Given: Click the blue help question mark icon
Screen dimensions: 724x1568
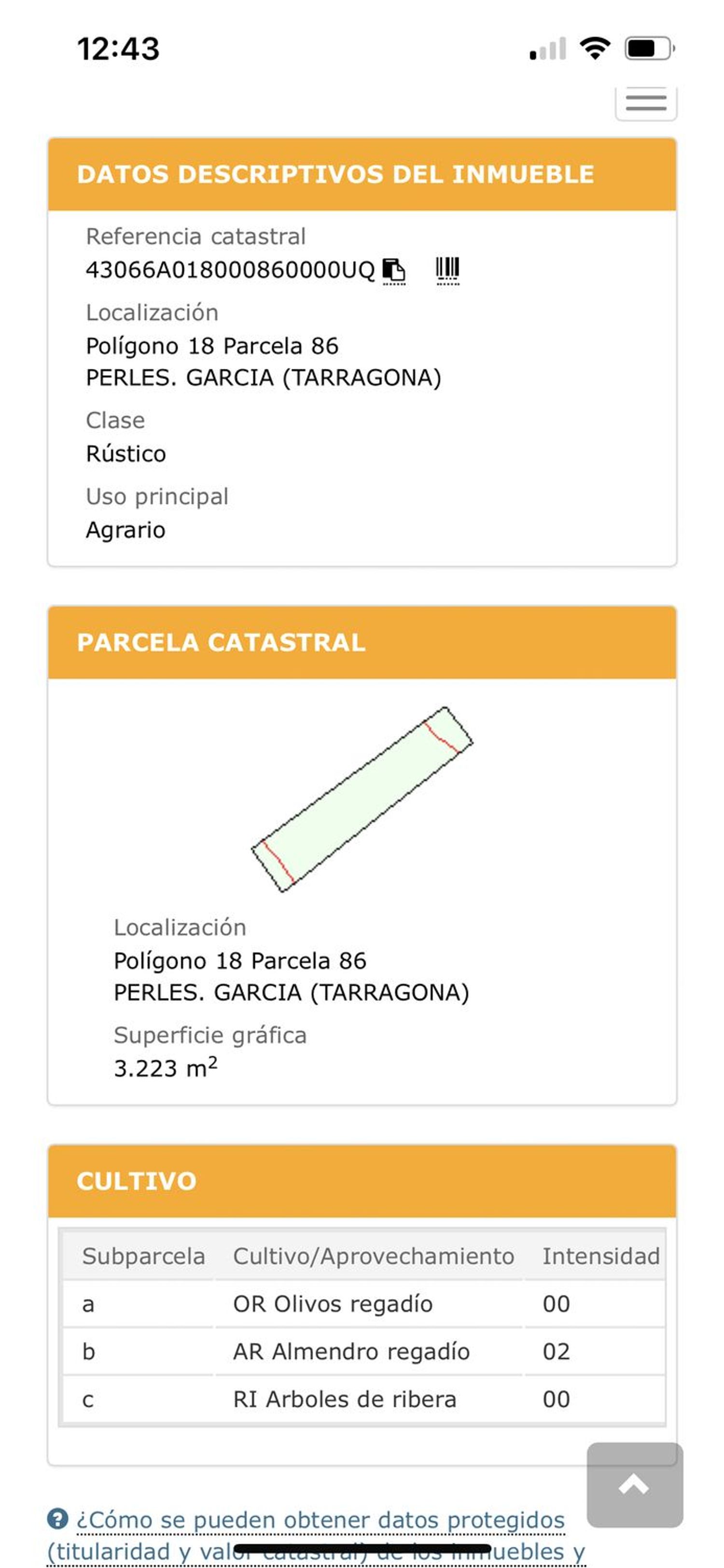Looking at the screenshot, I should [58, 1519].
